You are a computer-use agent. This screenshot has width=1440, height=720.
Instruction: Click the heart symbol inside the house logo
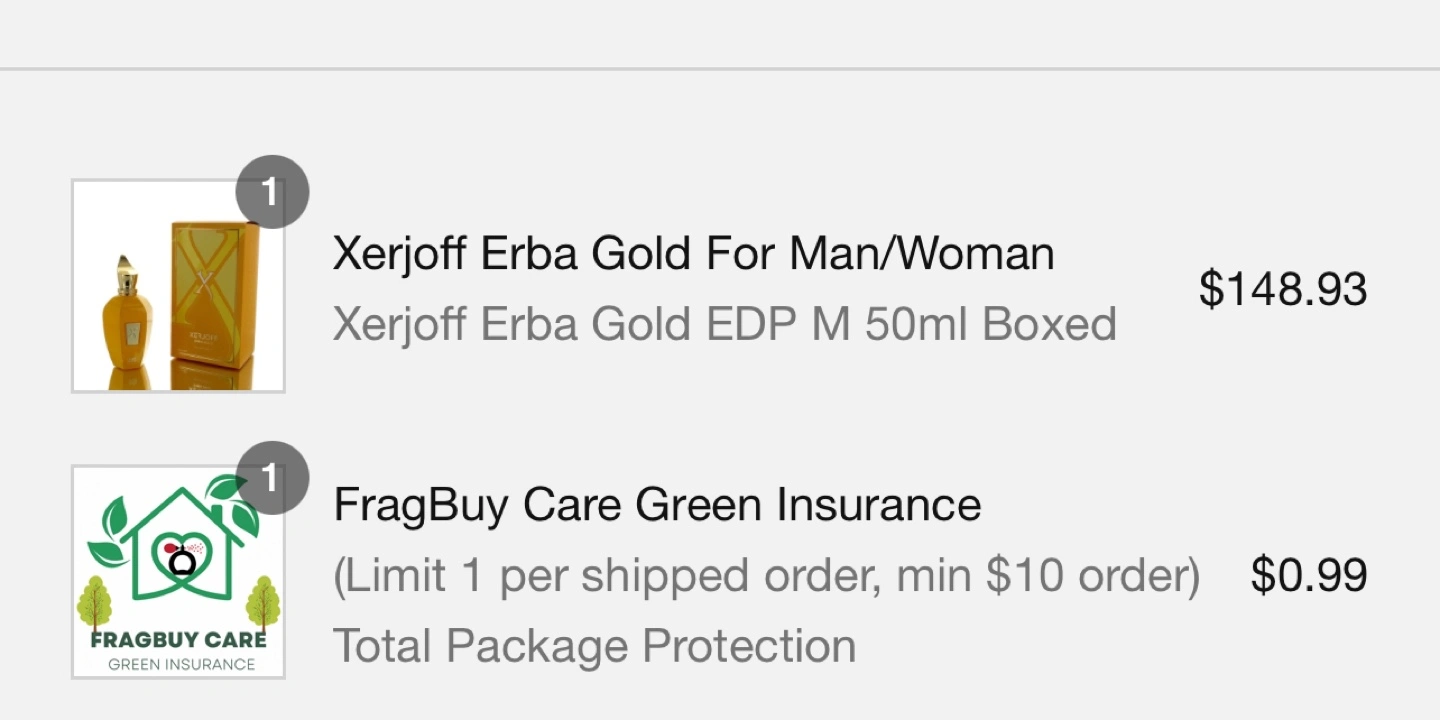pos(181,560)
